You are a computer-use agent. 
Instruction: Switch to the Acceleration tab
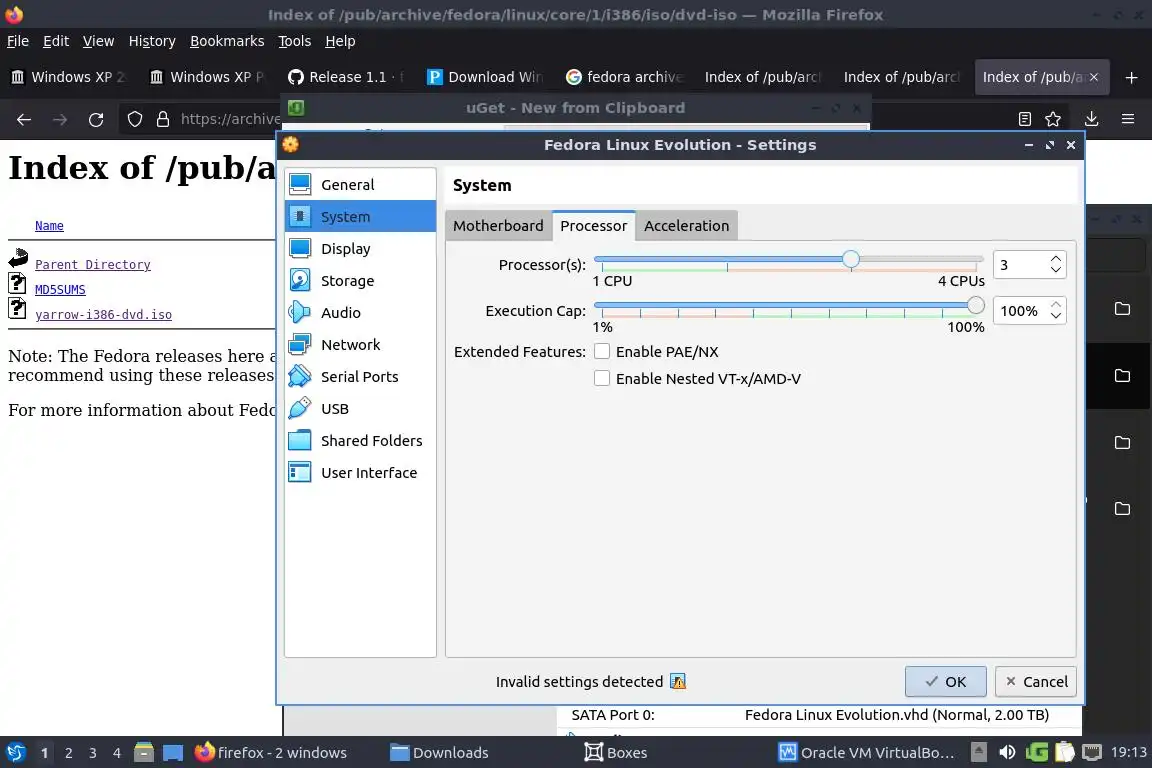click(686, 226)
